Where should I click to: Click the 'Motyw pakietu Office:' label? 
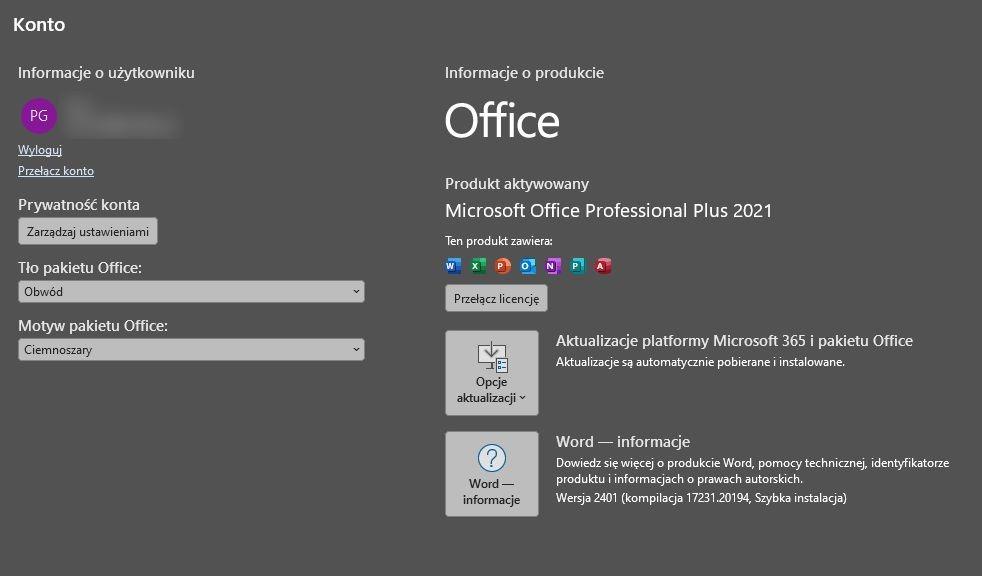(x=93, y=326)
